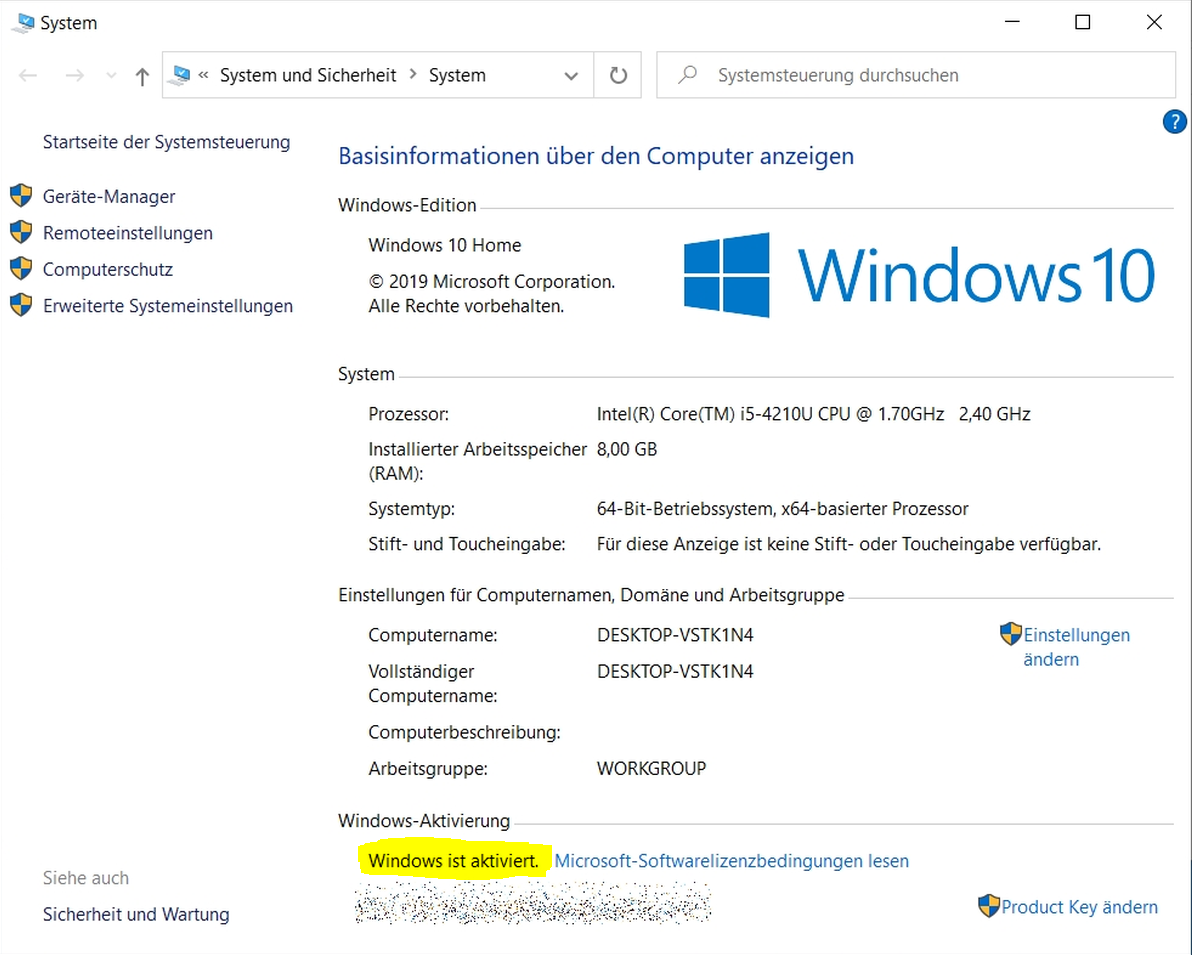Click the "Windows ist aktiviert." status text
1192x955 pixels.
pos(453,861)
